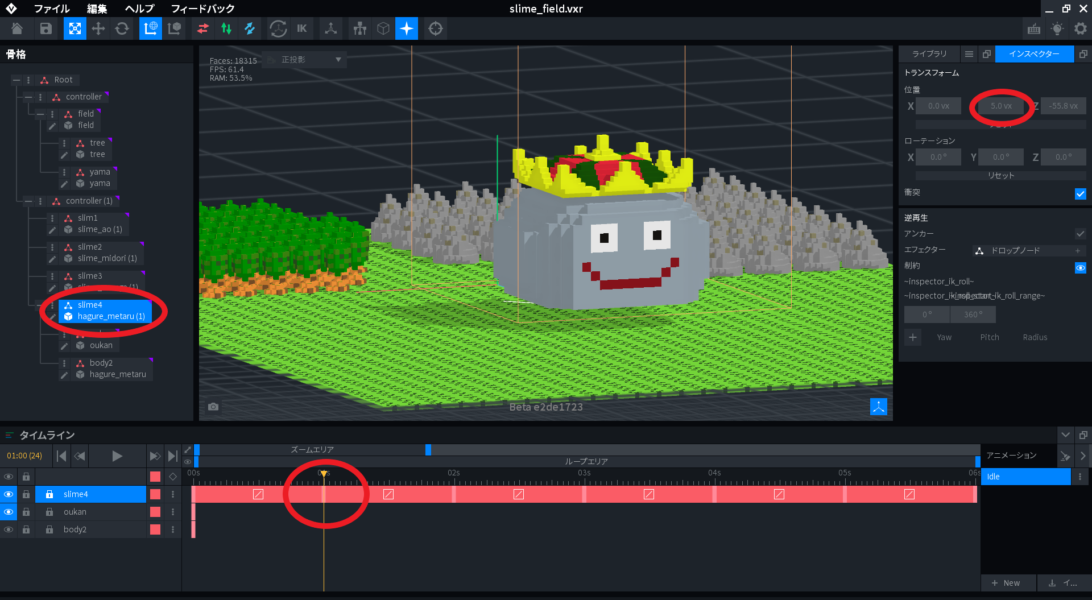This screenshot has height=600, width=1092.
Task: Click the plus button left of Yaw
Action: pos(912,337)
